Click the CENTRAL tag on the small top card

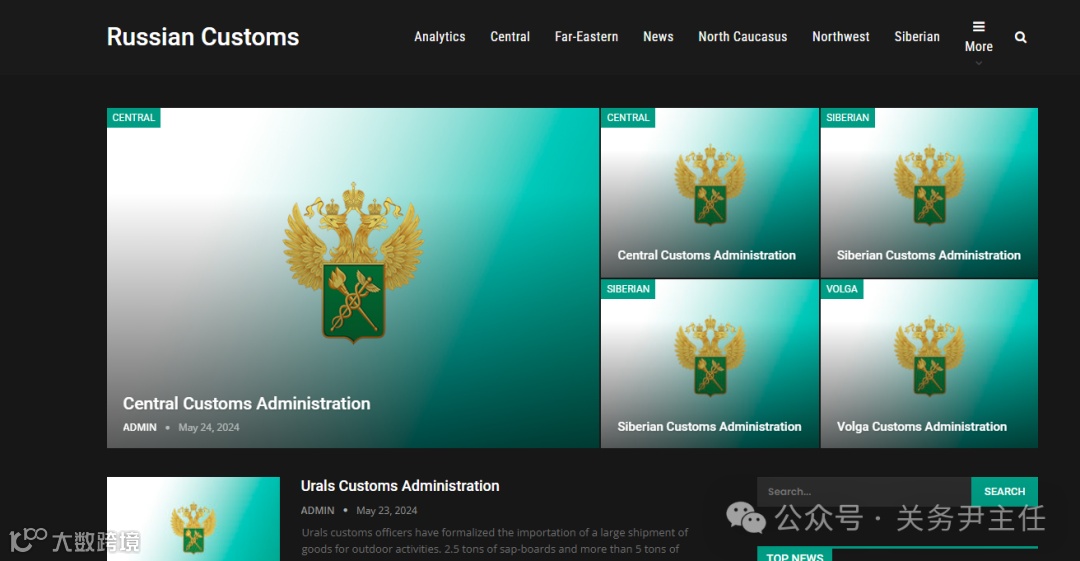(628, 118)
